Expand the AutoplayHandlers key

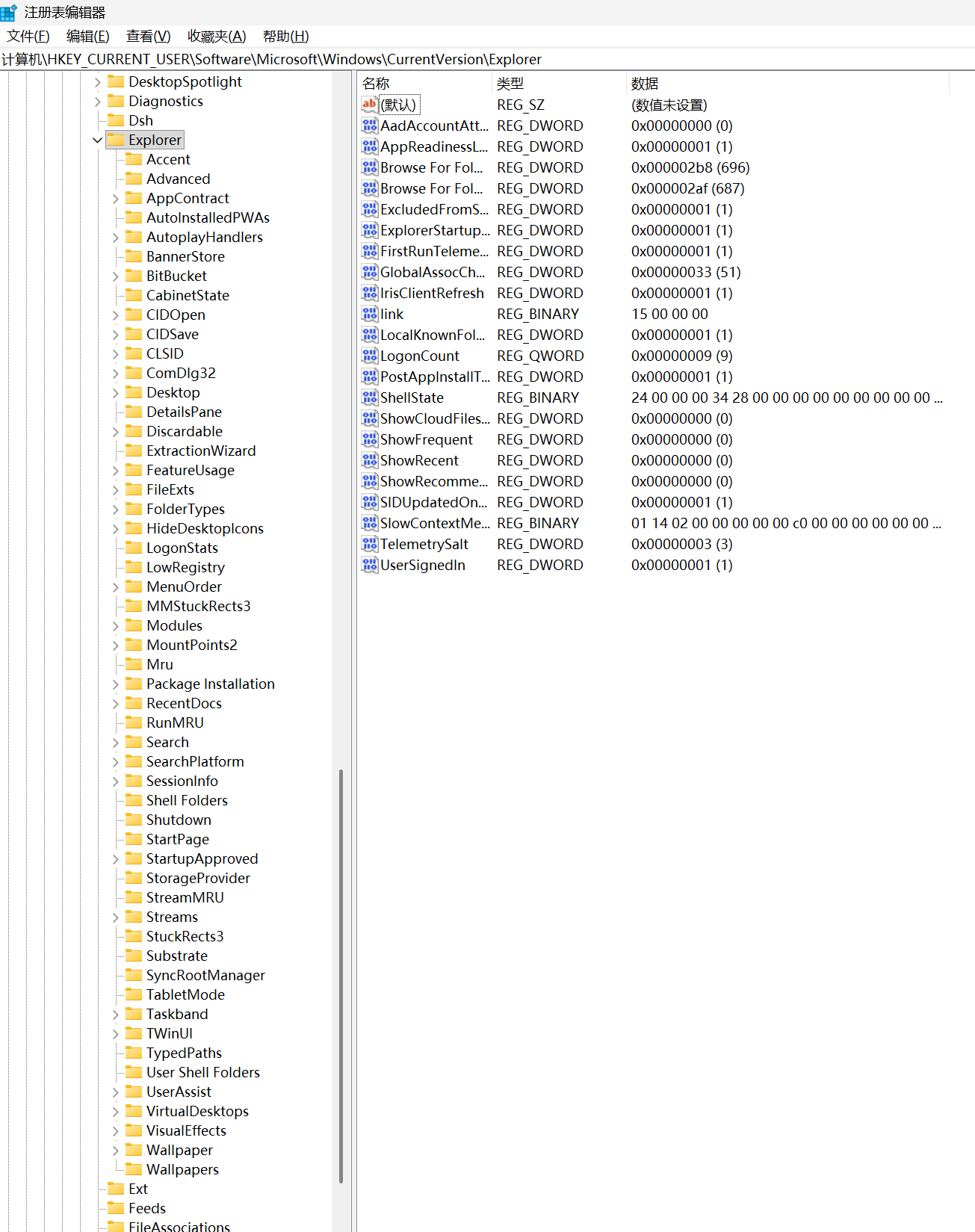(115, 237)
